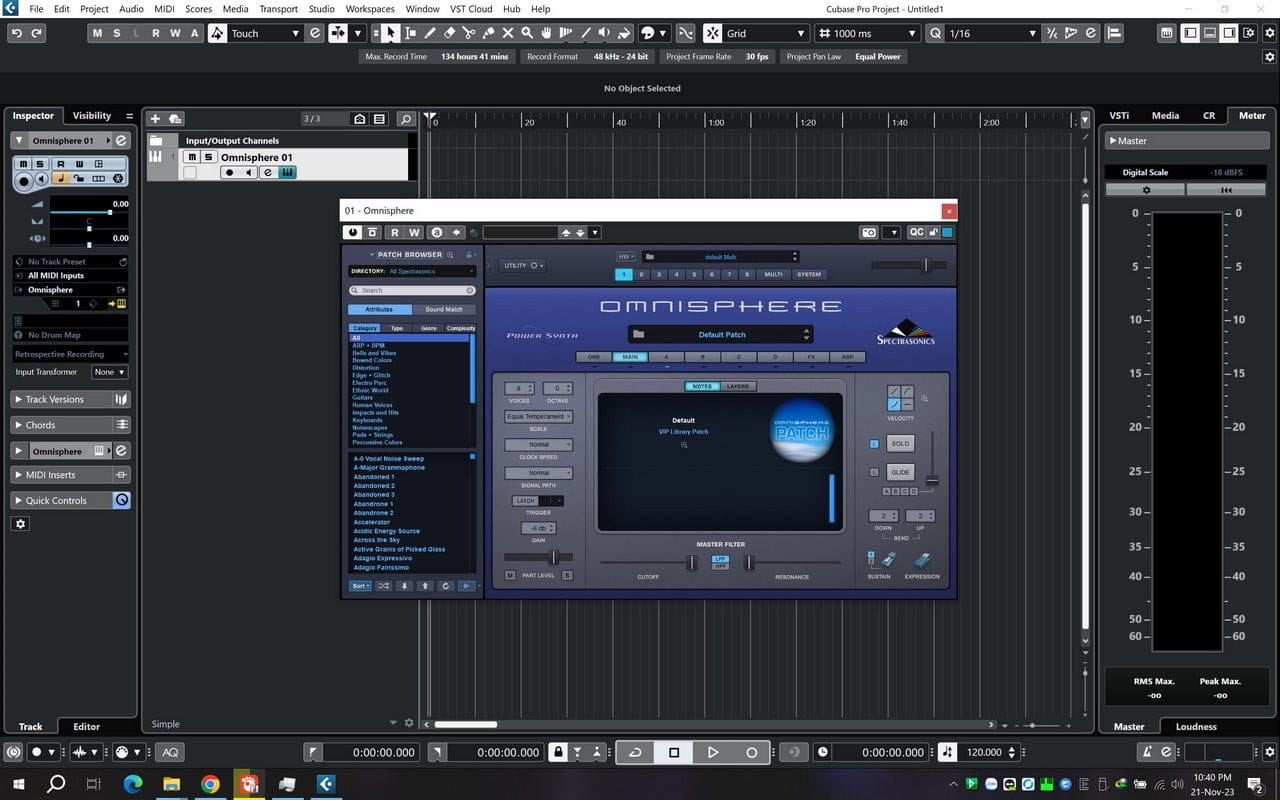
Task: Toggle monitor on the Omnisphere 01 track row
Action: click(x=248, y=172)
